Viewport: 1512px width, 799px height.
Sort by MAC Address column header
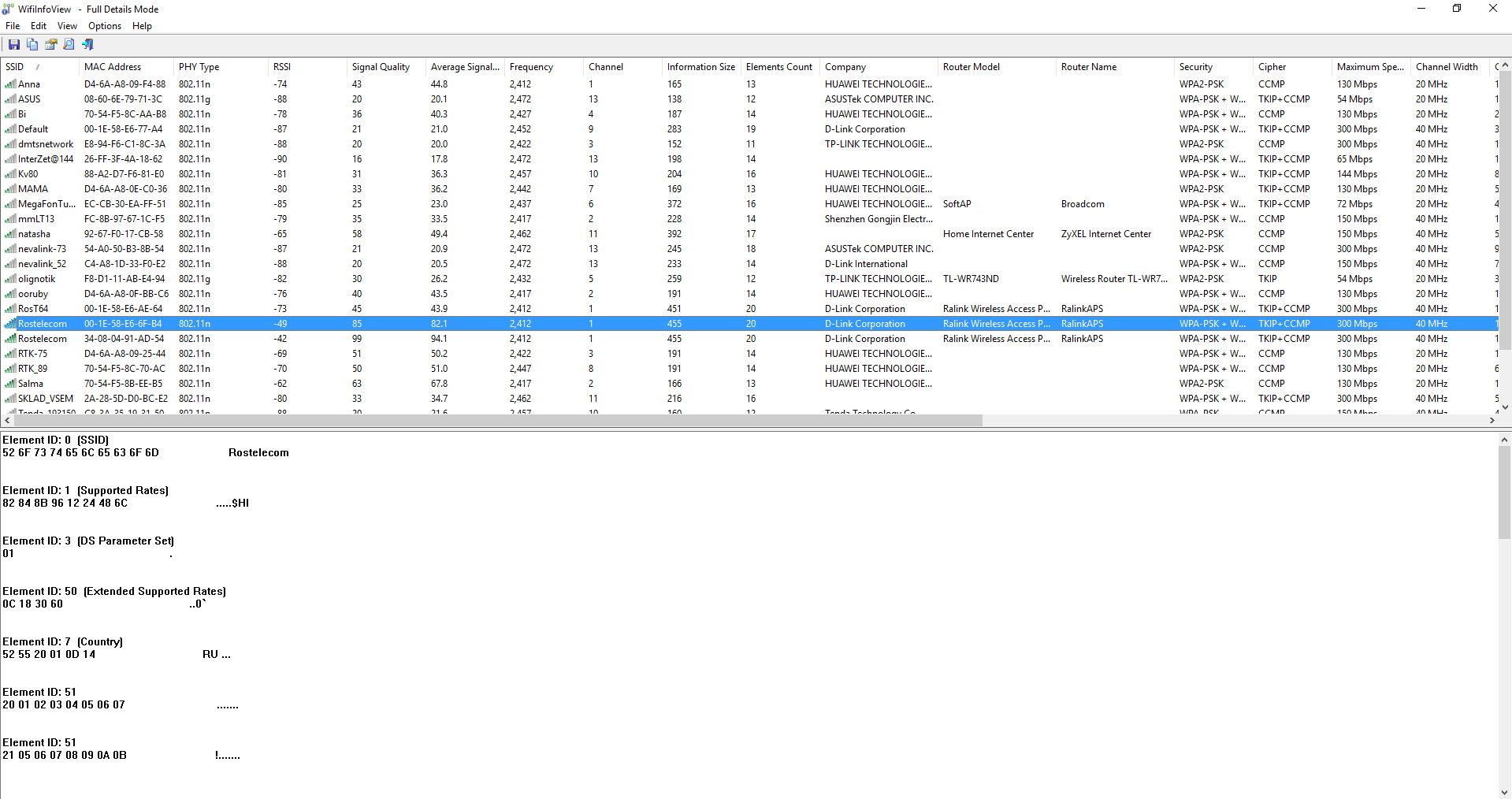[x=126, y=67]
